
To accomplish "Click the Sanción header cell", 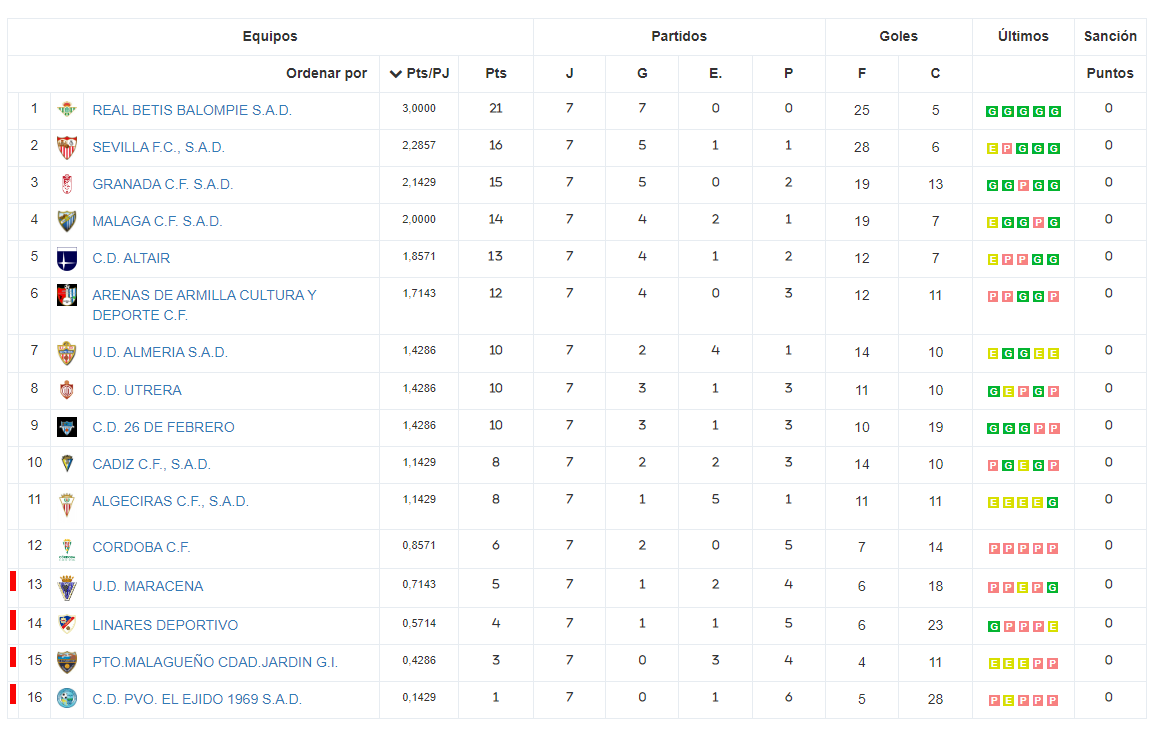I will (1110, 36).
